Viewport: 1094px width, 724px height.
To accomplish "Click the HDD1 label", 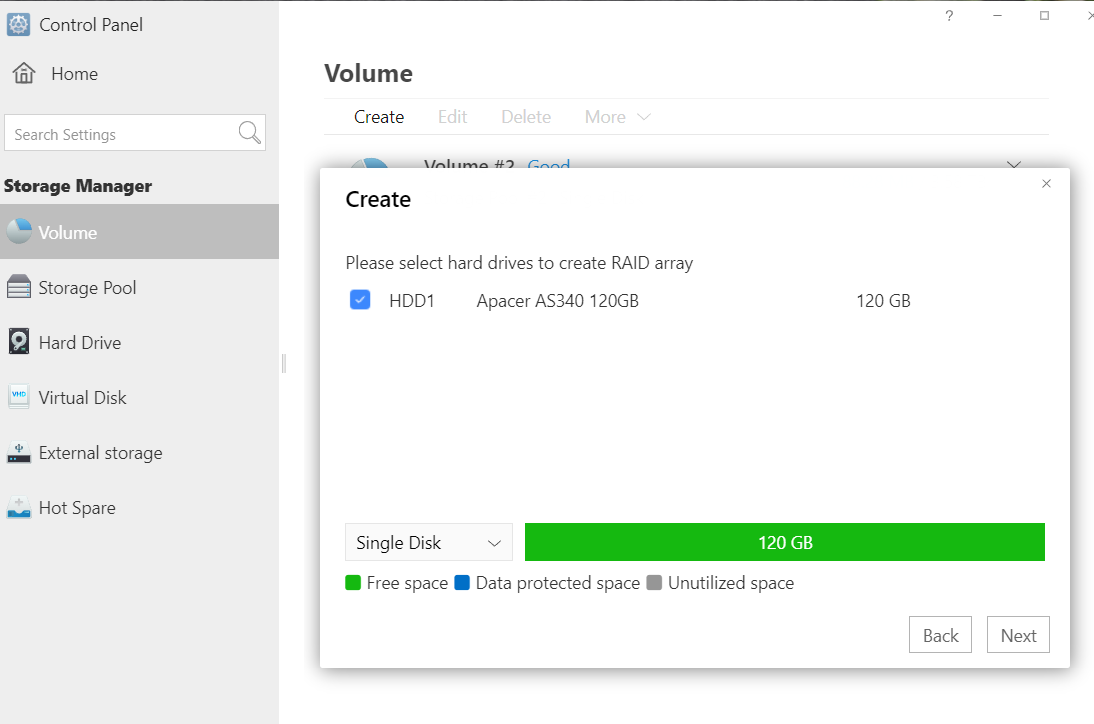I will (x=412, y=301).
